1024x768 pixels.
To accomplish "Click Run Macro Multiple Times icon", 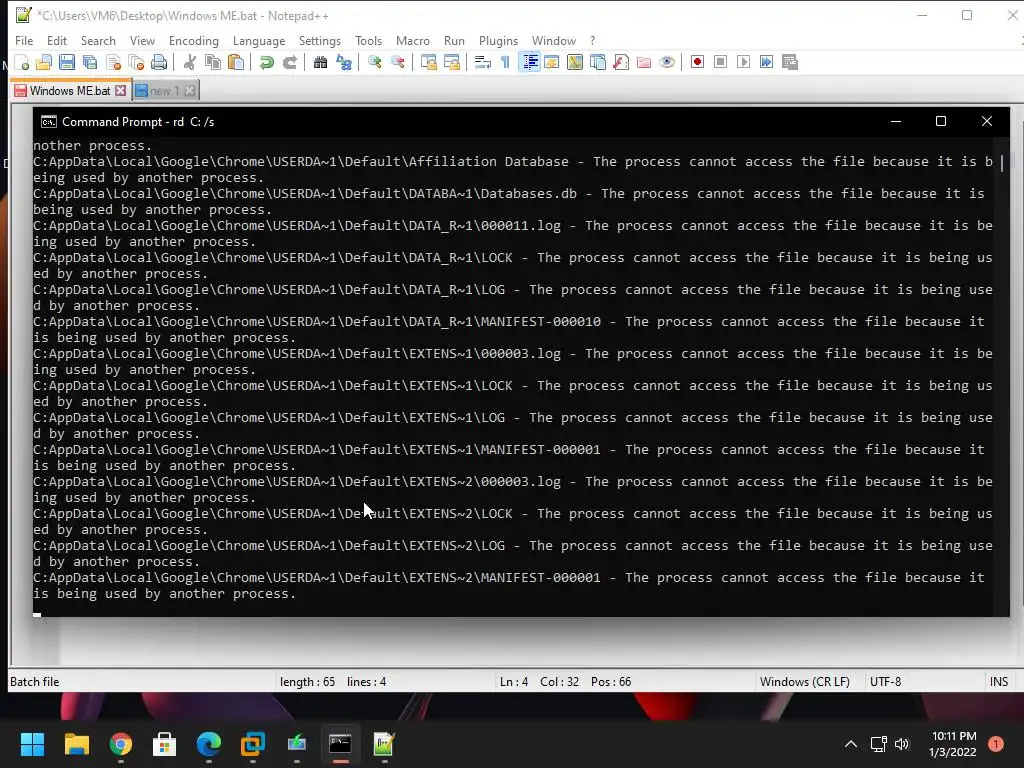I will pos(767,63).
